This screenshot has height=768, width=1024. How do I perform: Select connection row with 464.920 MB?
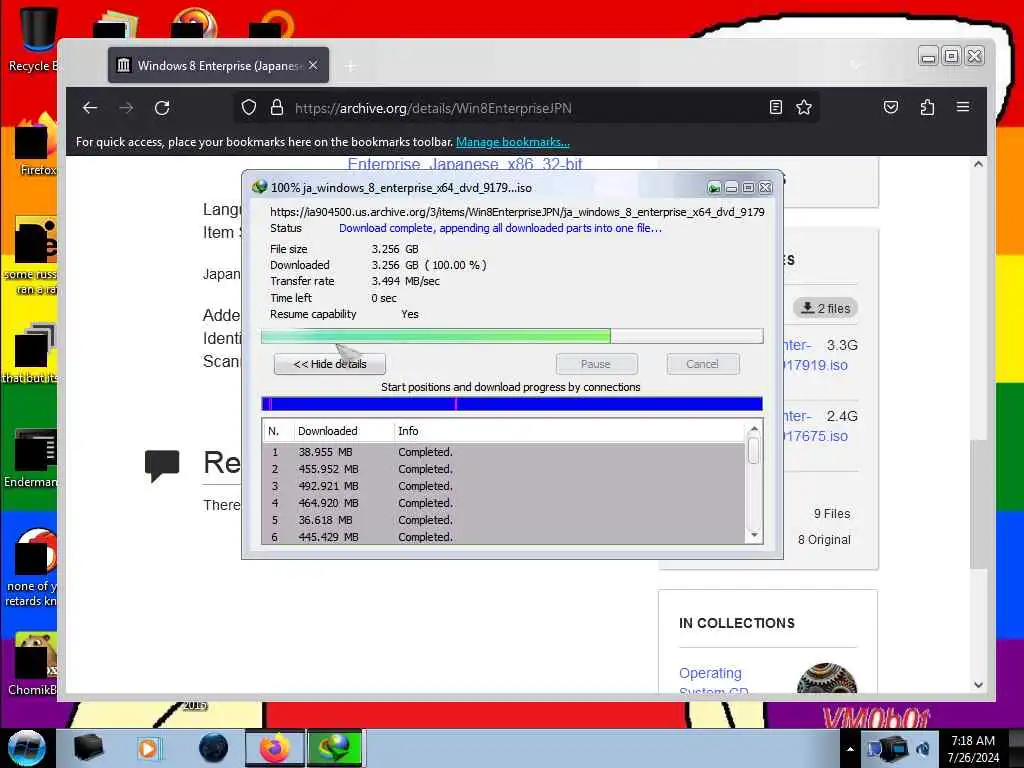coord(503,503)
